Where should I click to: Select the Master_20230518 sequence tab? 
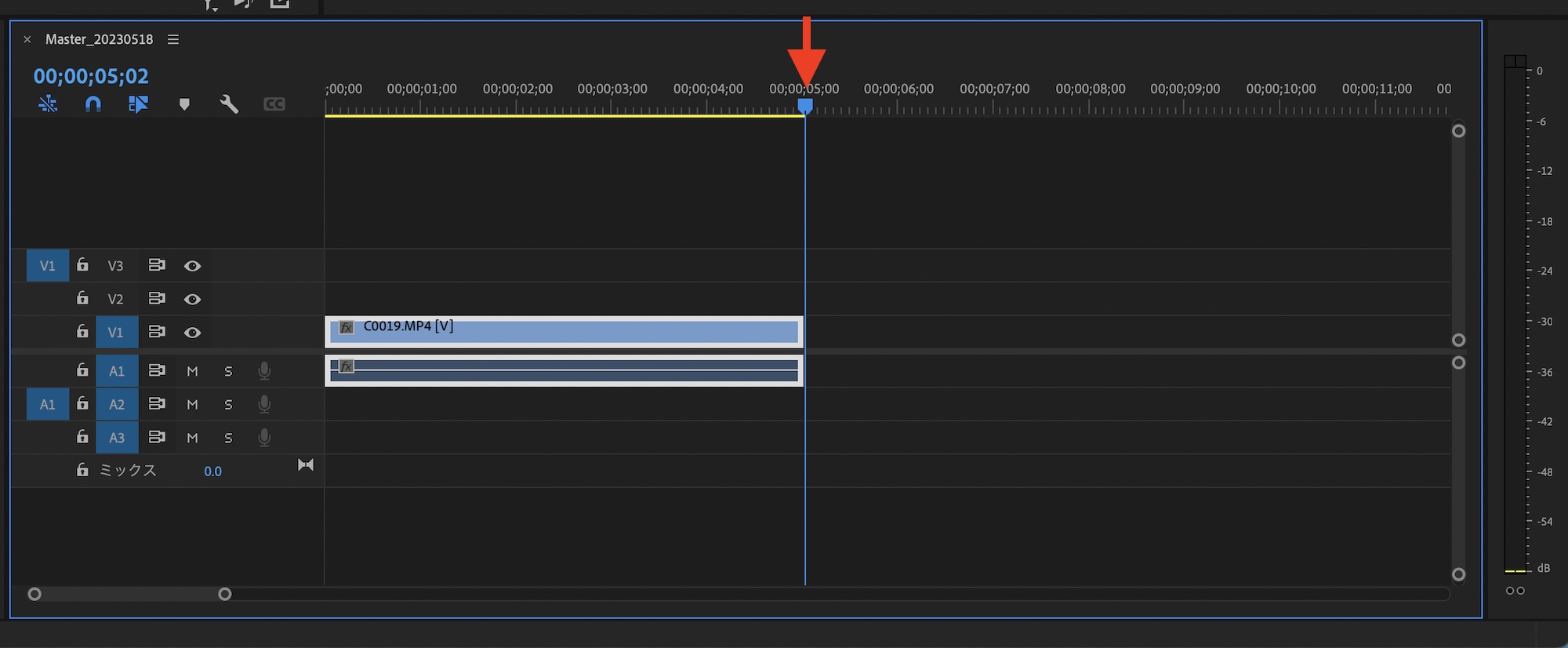coord(99,39)
